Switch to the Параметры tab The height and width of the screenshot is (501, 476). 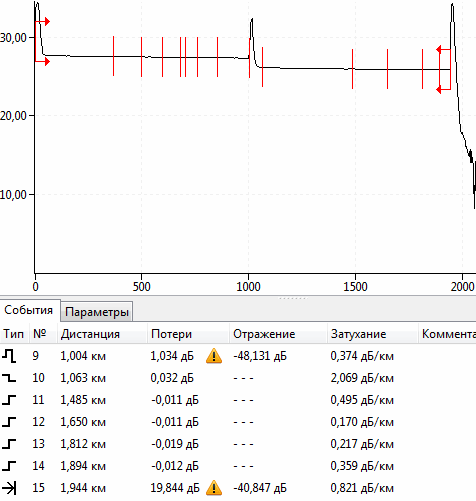(97, 312)
